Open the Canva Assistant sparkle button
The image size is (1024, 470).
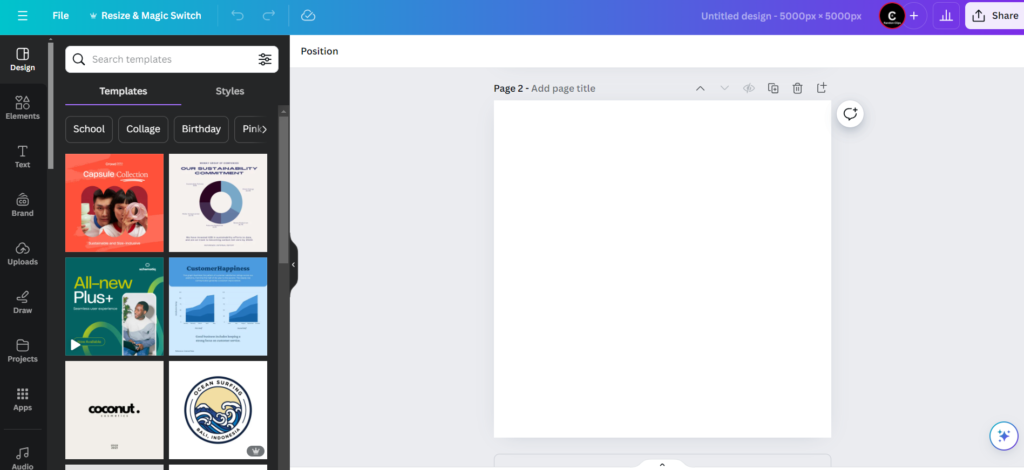coord(1002,436)
